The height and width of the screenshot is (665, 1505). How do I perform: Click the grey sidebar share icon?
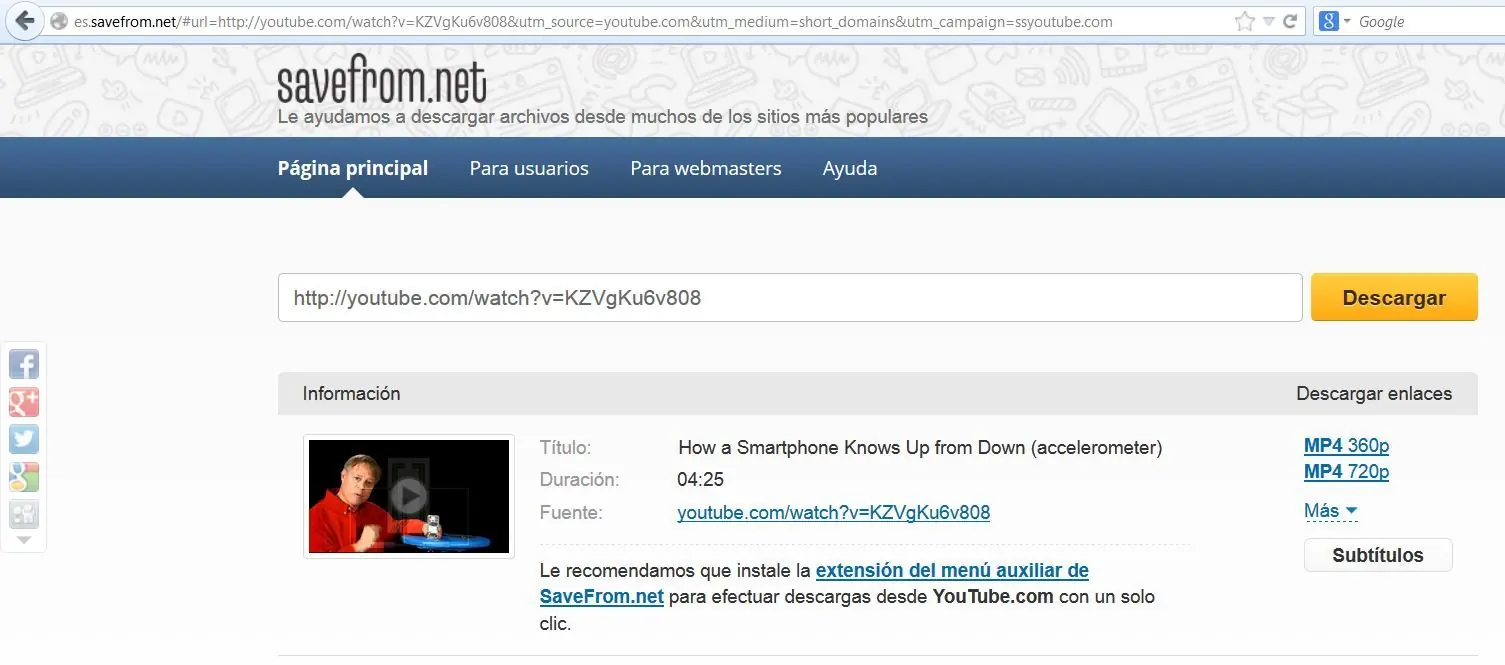coord(24,515)
